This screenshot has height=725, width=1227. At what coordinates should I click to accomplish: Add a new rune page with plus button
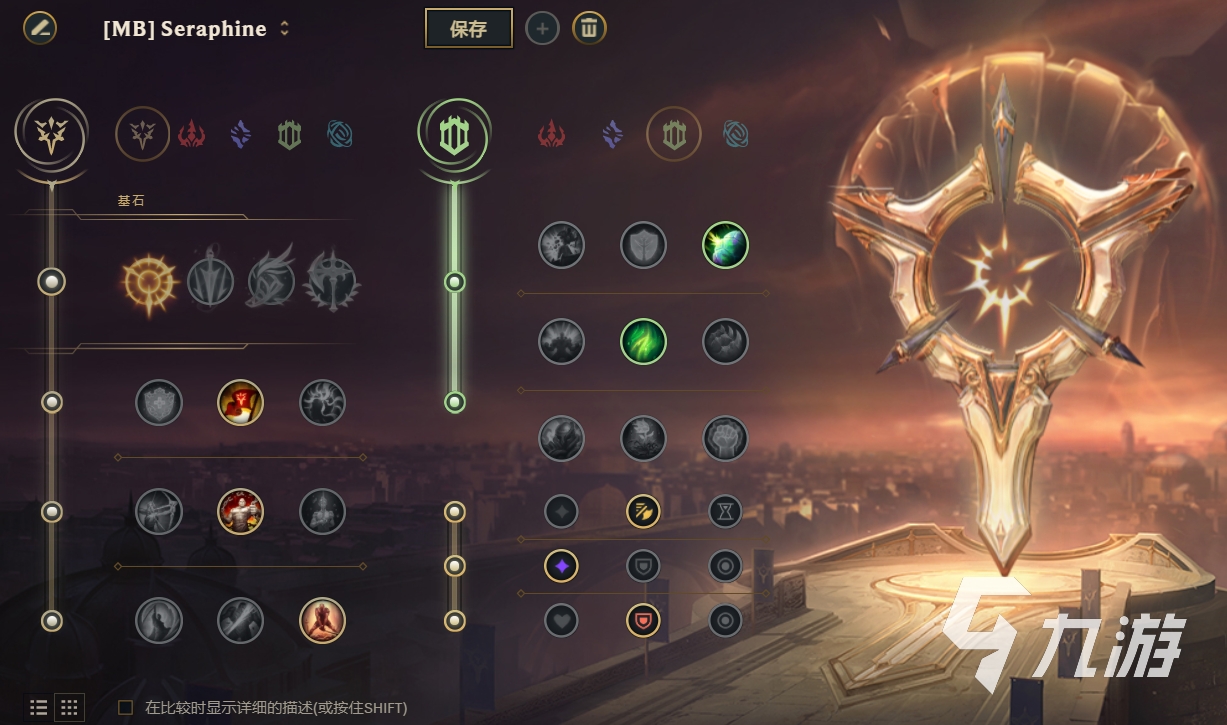coord(542,28)
